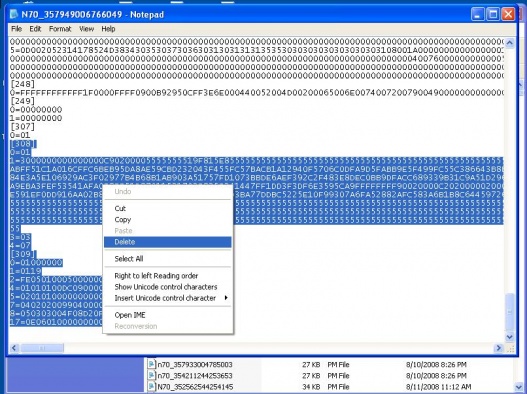Select file N70_352562544254145 in Explorer window
The width and height of the screenshot is (527, 394).
(x=195, y=387)
